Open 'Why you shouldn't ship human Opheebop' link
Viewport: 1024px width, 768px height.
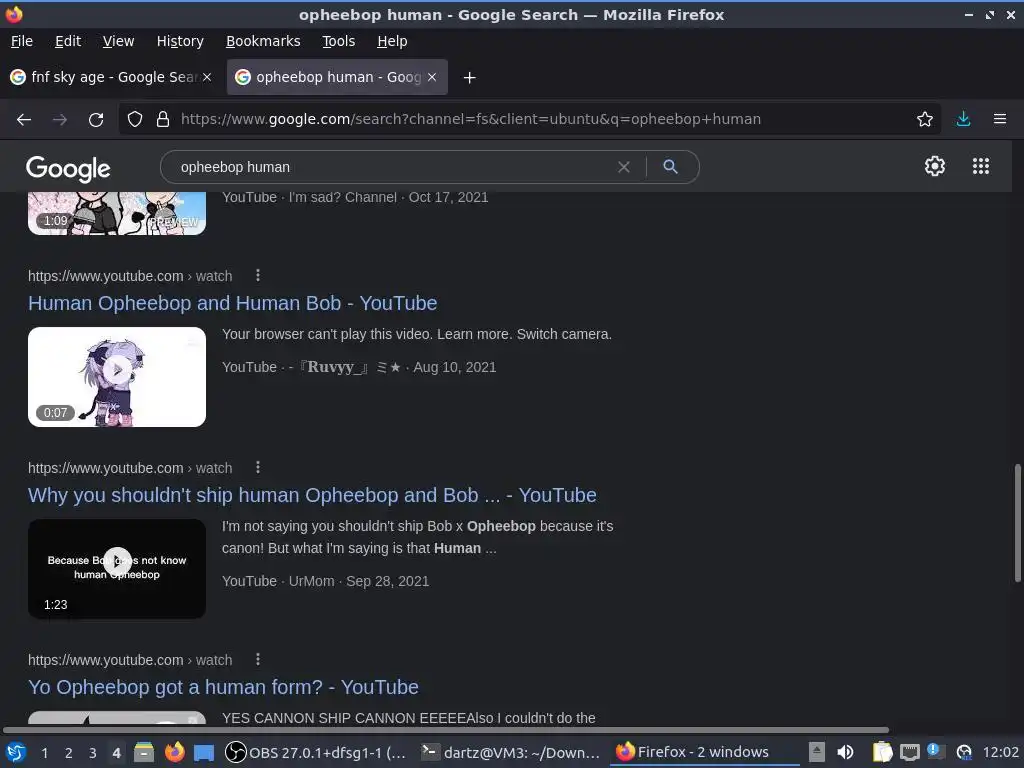tap(312, 495)
